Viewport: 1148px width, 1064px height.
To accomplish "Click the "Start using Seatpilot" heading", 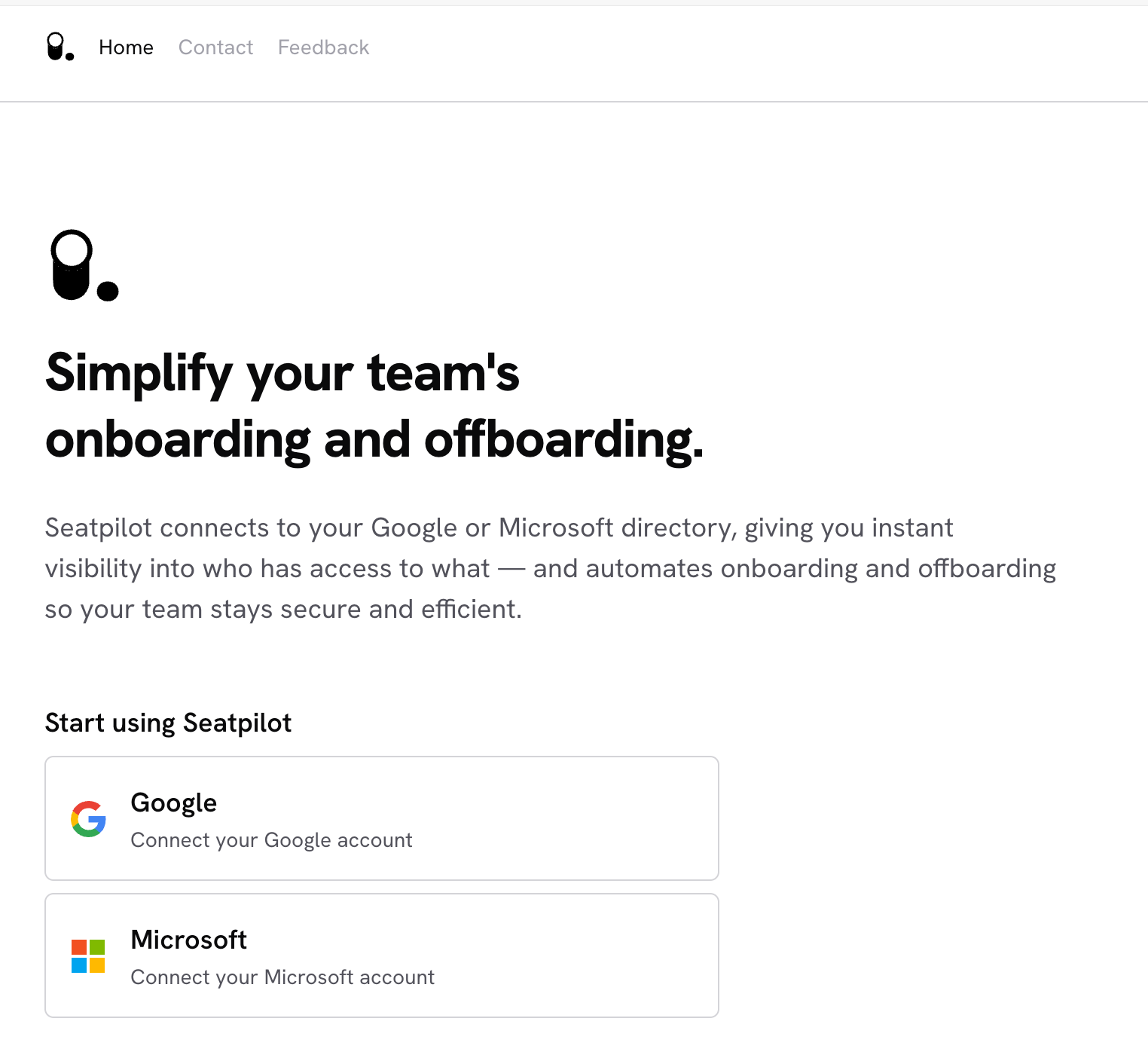I will coord(168,723).
